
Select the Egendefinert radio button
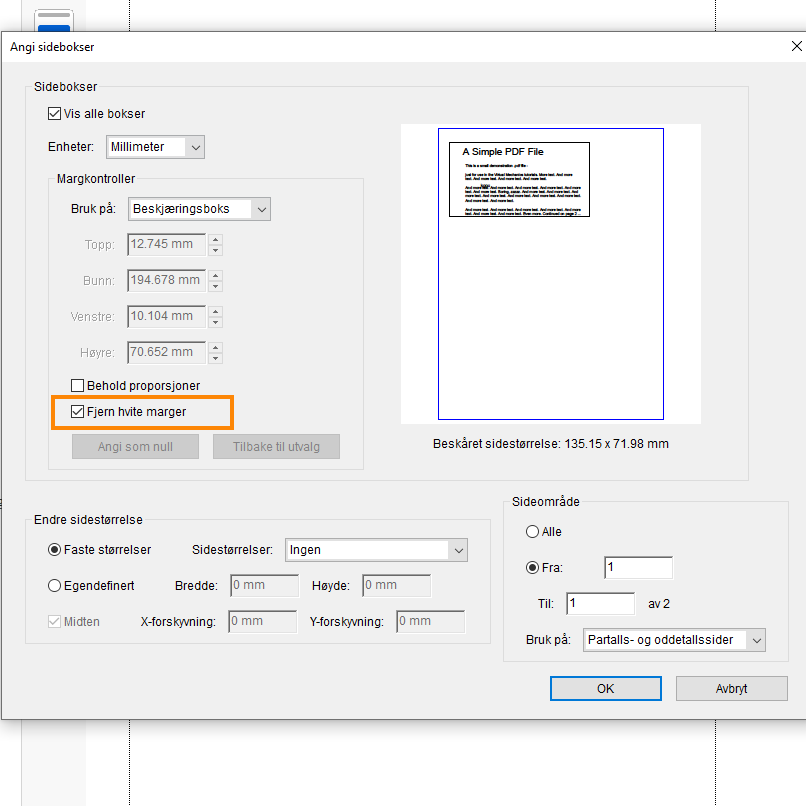point(55,585)
